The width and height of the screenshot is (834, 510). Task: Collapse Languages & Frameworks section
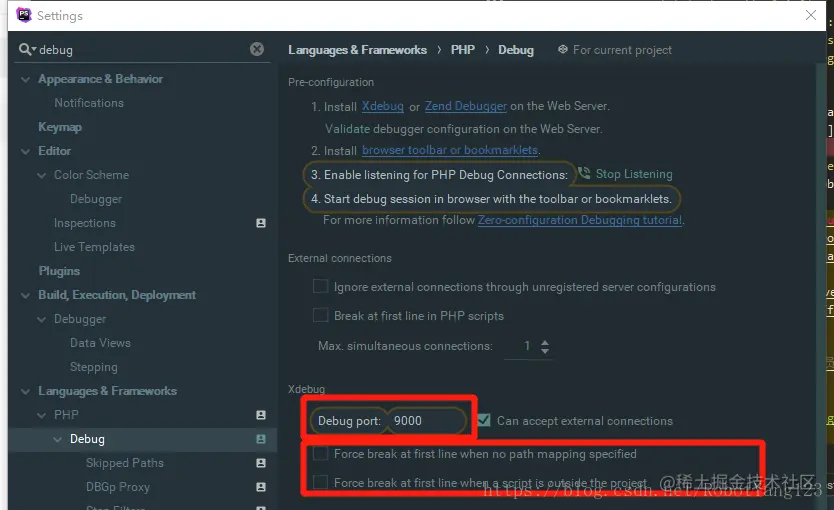point(25,391)
